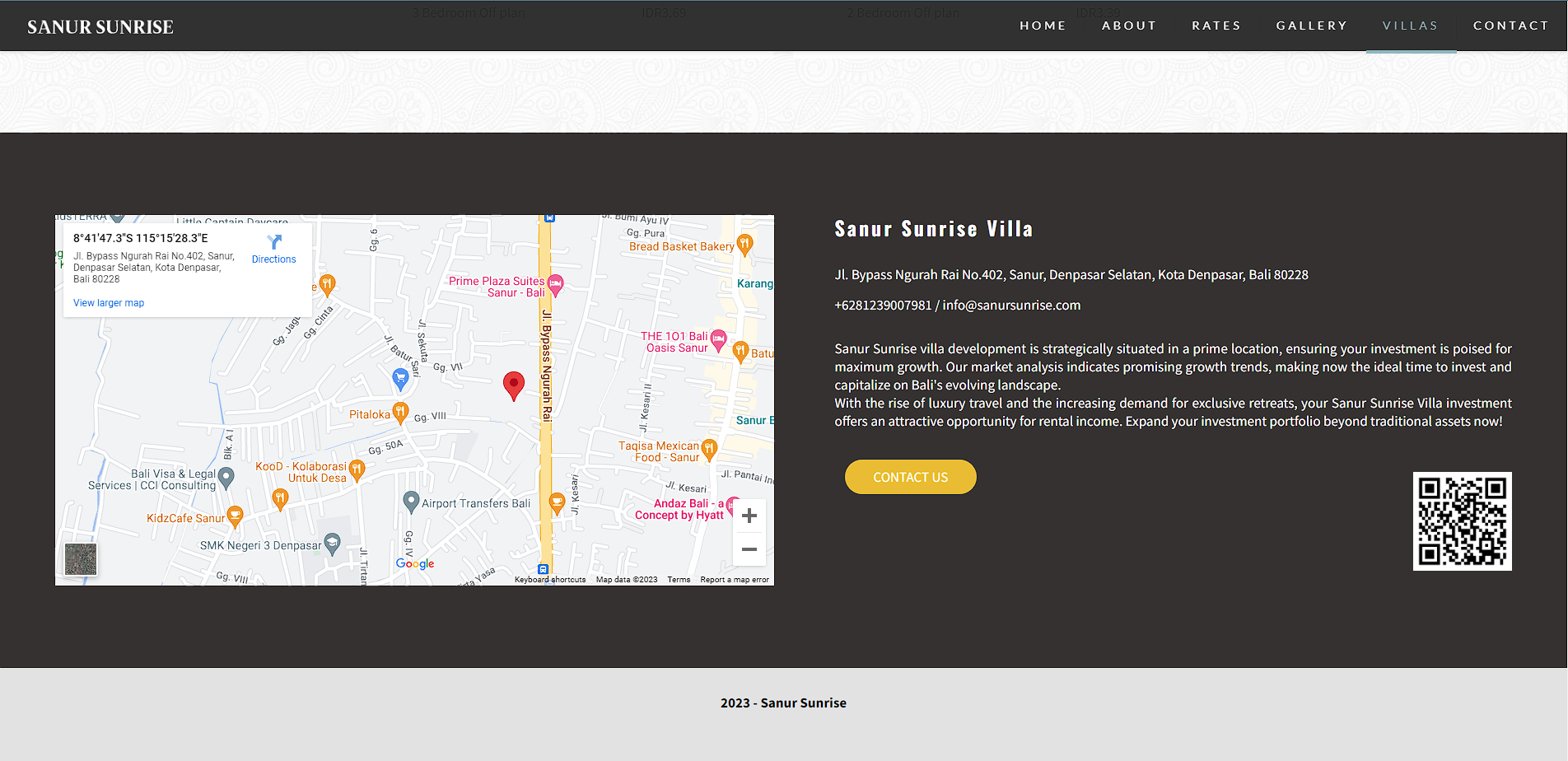Select the Bread Basket Bakery restaurant pin

tap(744, 244)
